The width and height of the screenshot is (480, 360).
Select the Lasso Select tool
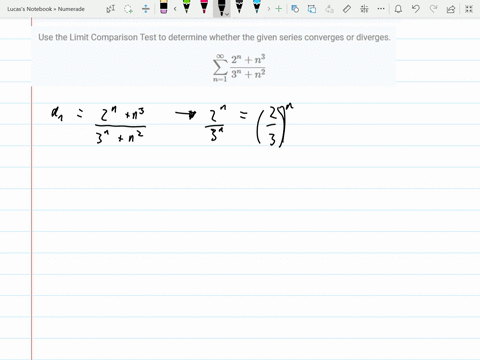[128, 9]
